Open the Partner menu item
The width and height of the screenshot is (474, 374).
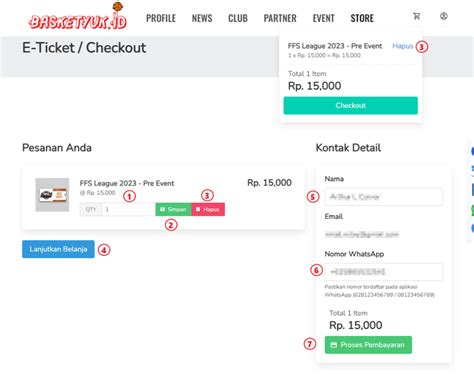[280, 18]
